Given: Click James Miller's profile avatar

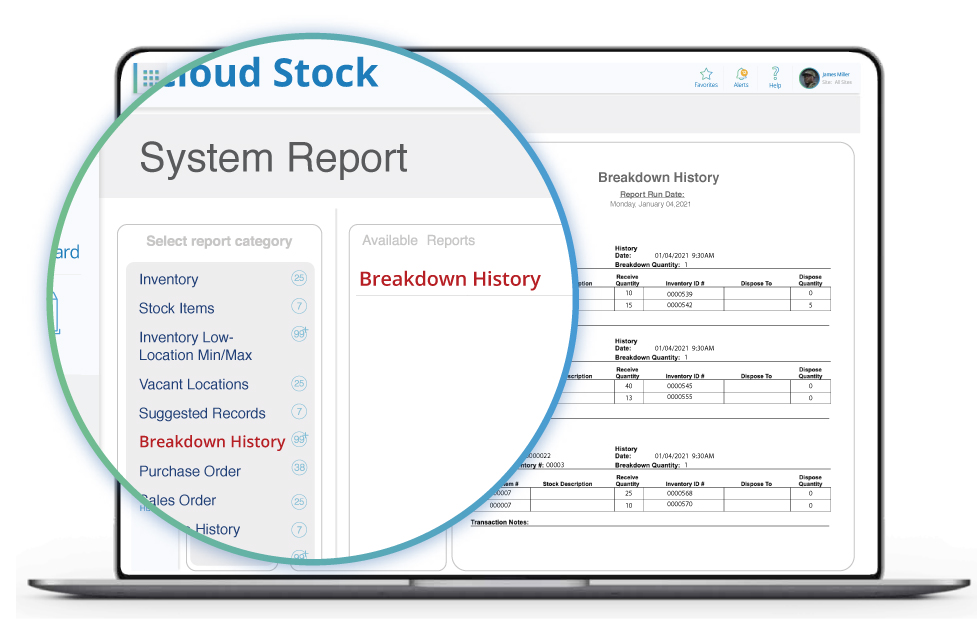Looking at the screenshot, I should click(809, 78).
